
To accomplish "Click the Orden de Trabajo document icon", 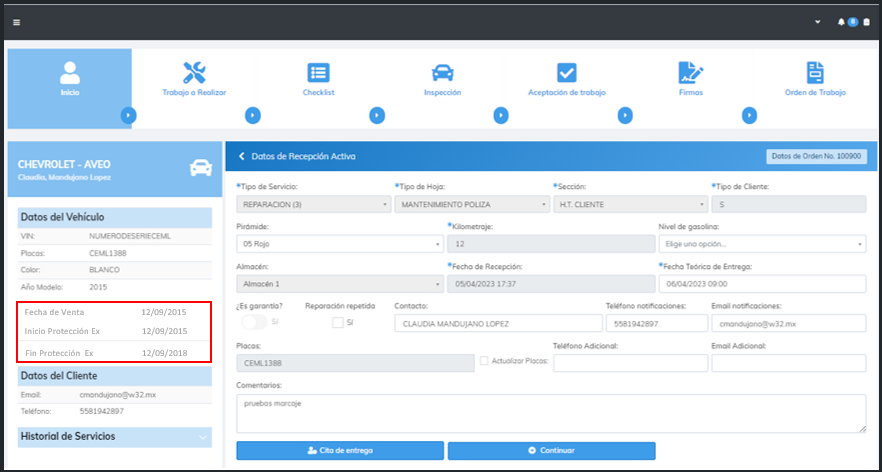I will point(815,73).
